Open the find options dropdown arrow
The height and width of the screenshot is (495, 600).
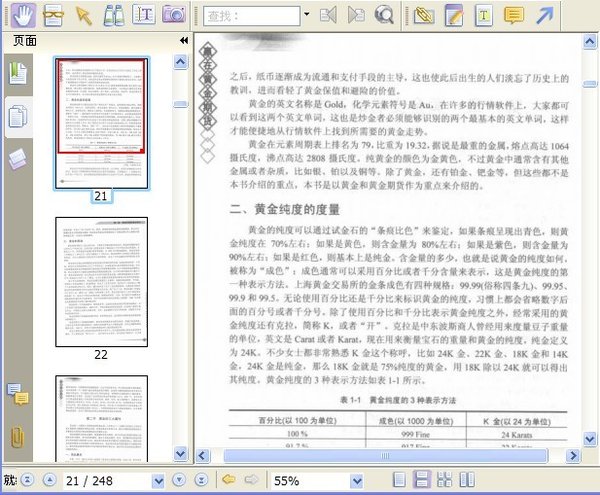[306, 15]
